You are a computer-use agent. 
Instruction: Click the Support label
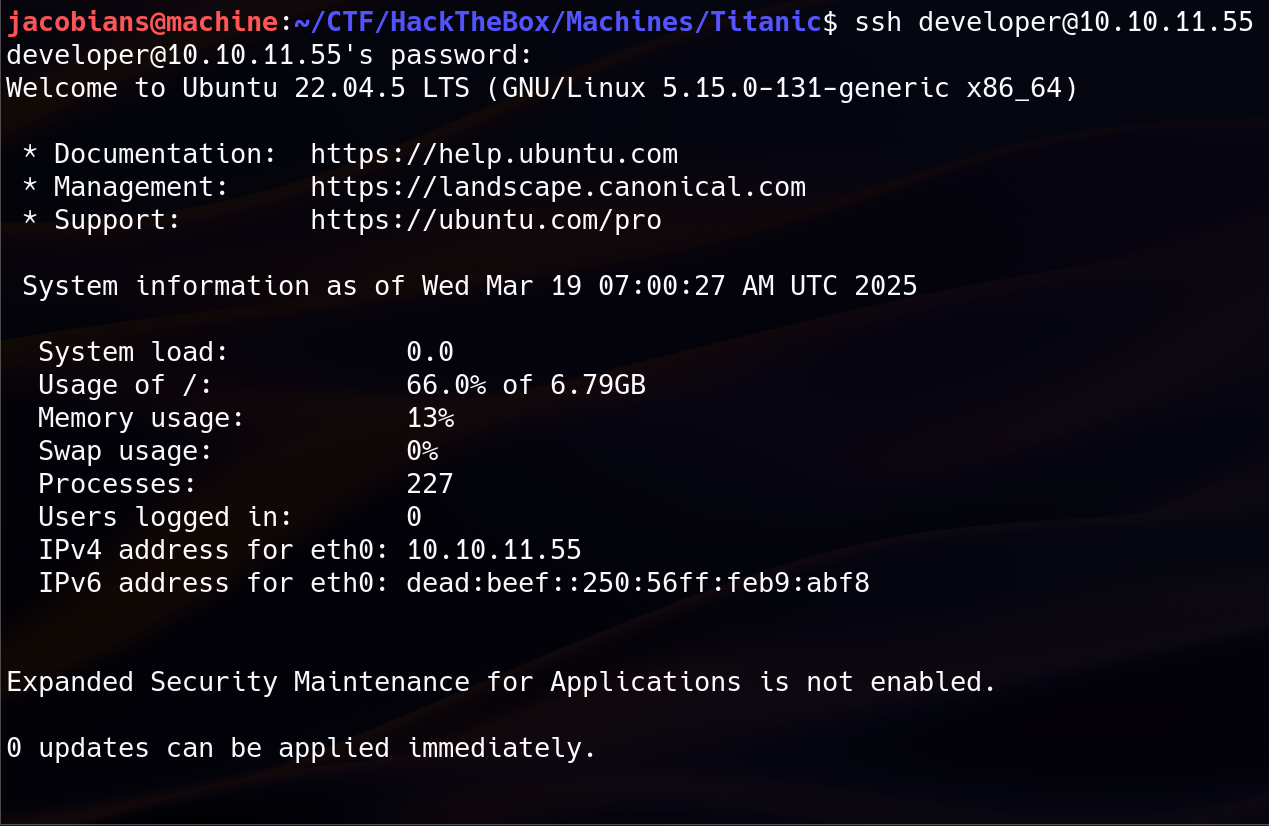coord(117,220)
